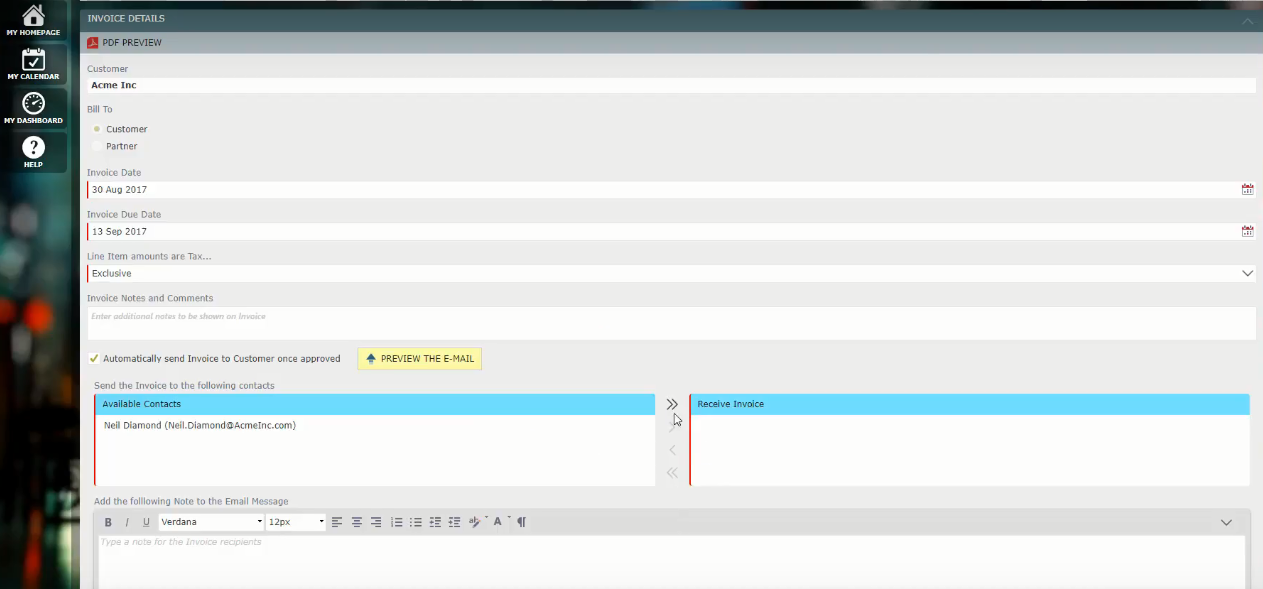Click Preview The E-Mail button
1263x589 pixels.
tap(420, 359)
